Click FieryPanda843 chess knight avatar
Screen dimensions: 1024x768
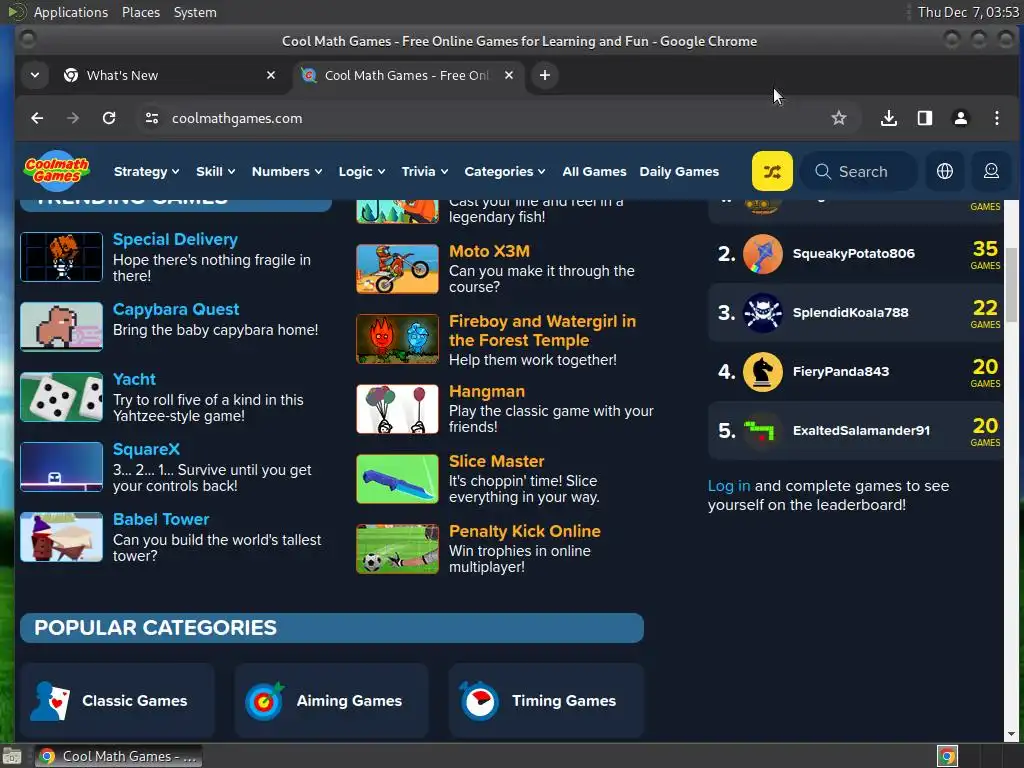pos(762,372)
